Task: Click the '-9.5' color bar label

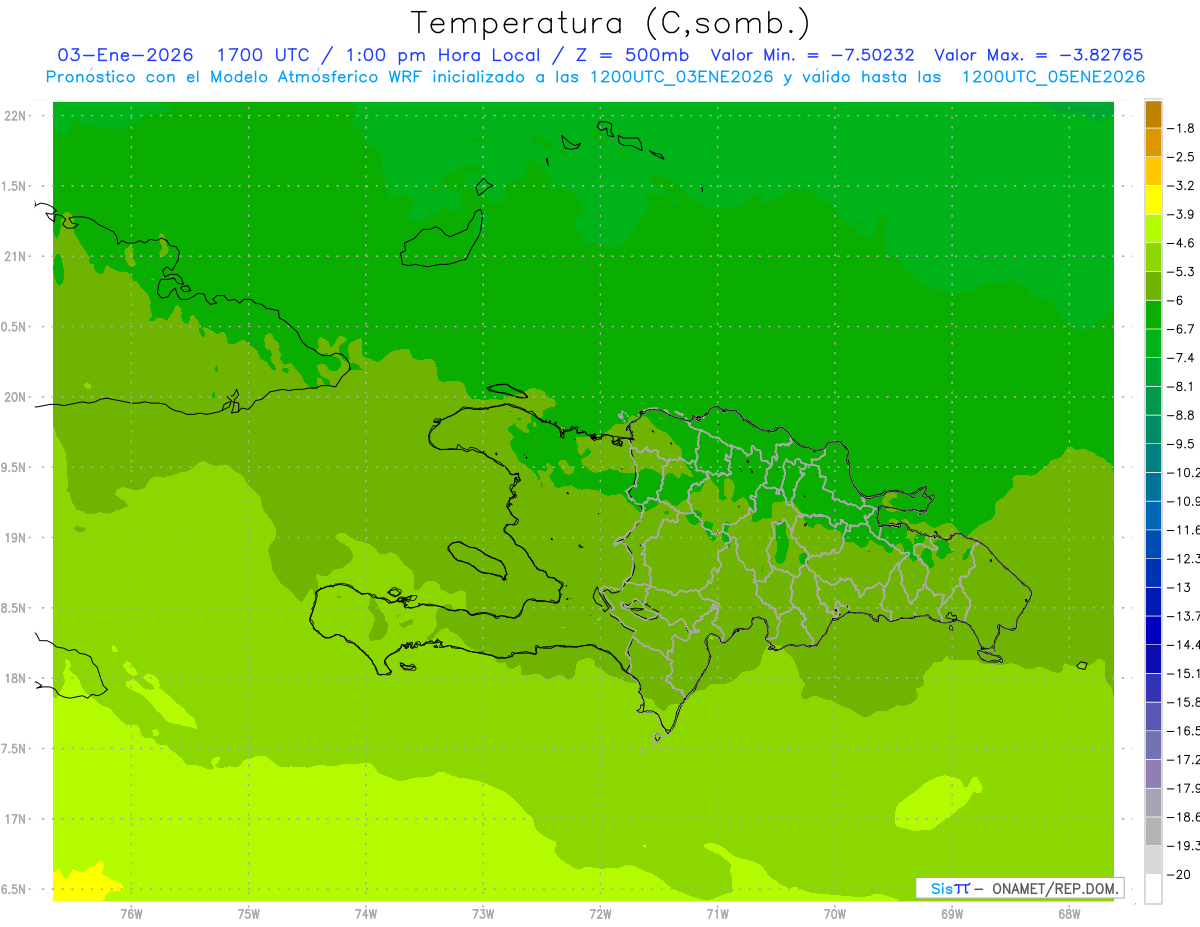Action: click(x=1183, y=444)
